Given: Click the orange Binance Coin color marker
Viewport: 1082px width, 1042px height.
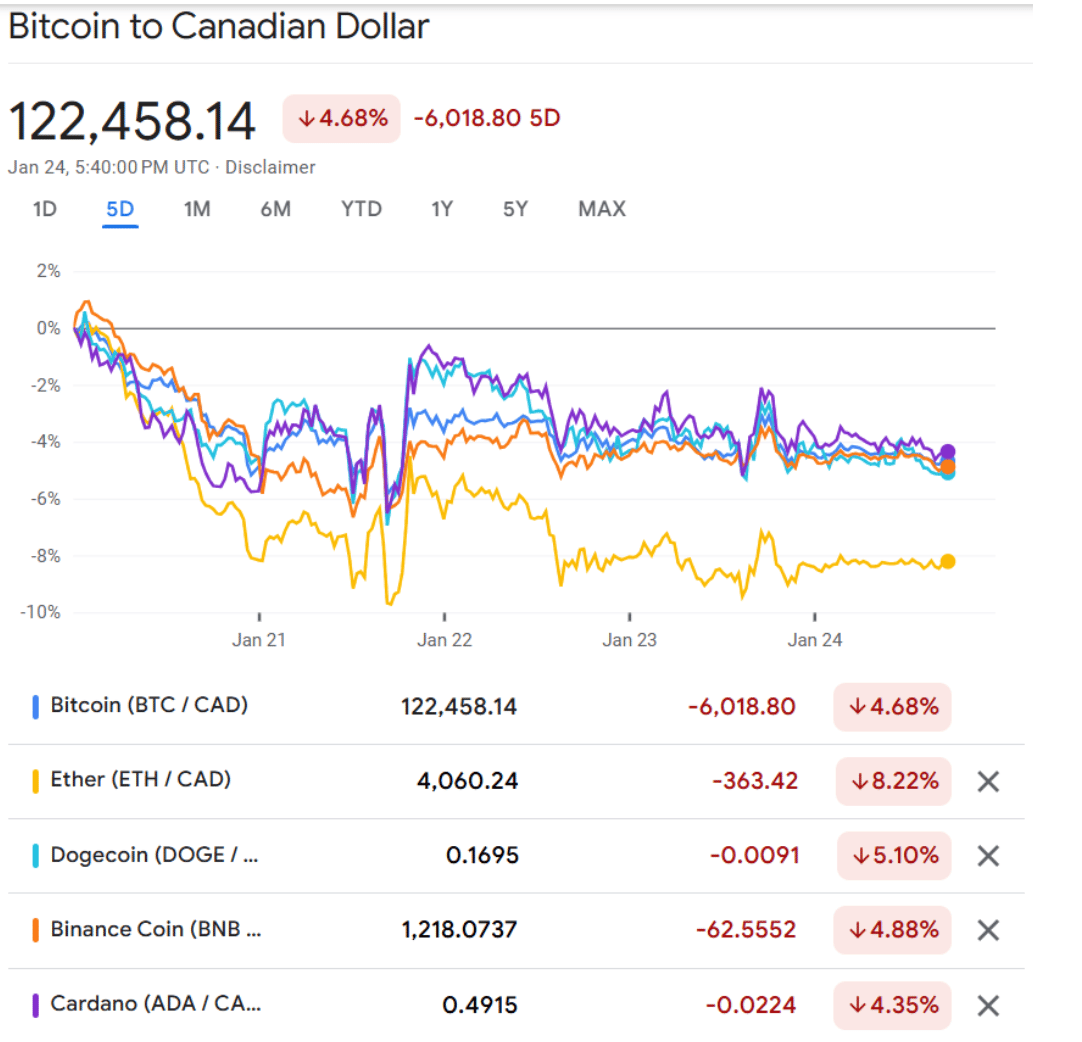Looking at the screenshot, I should pos(36,930).
